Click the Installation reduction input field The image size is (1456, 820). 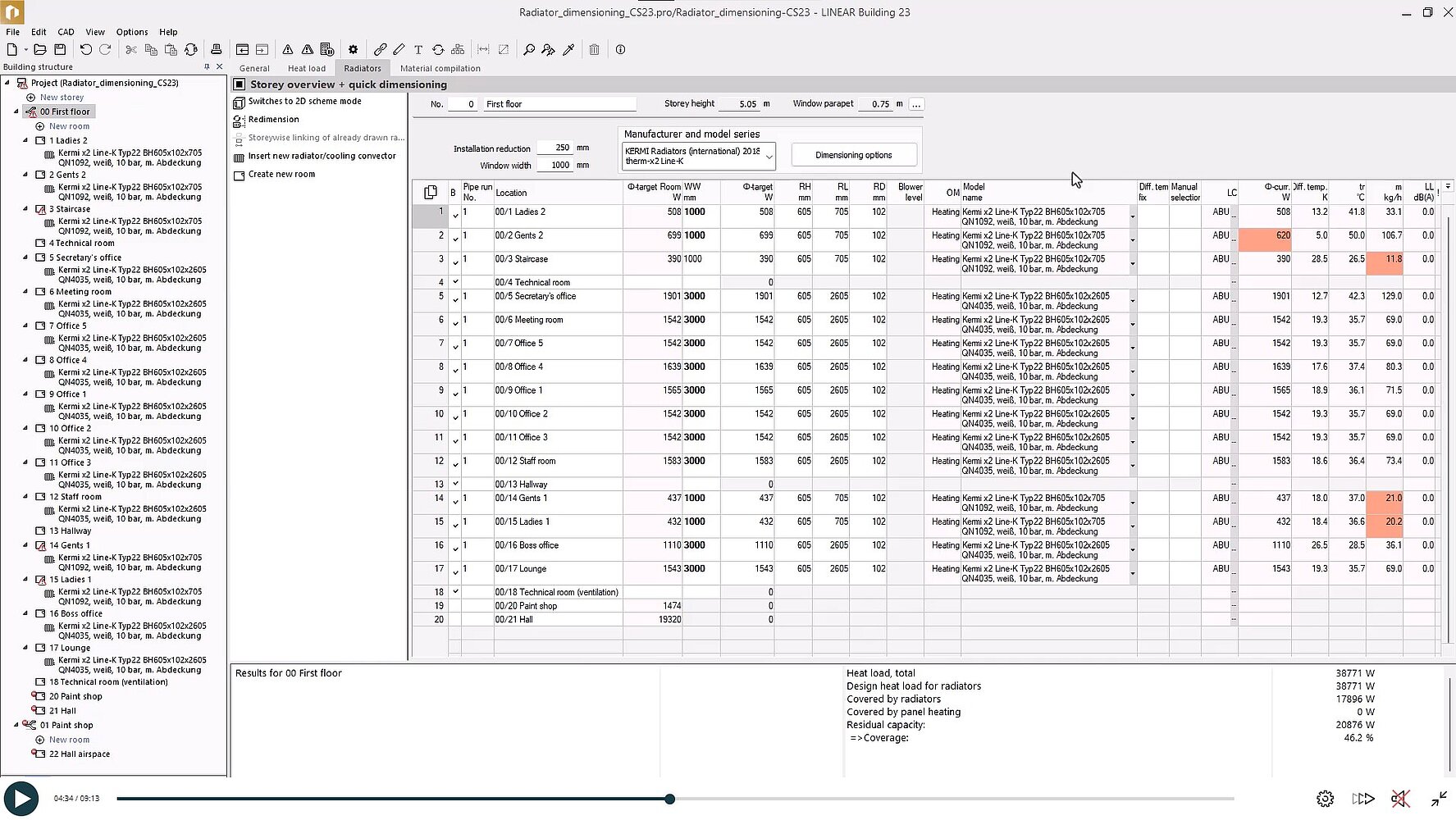(x=555, y=148)
